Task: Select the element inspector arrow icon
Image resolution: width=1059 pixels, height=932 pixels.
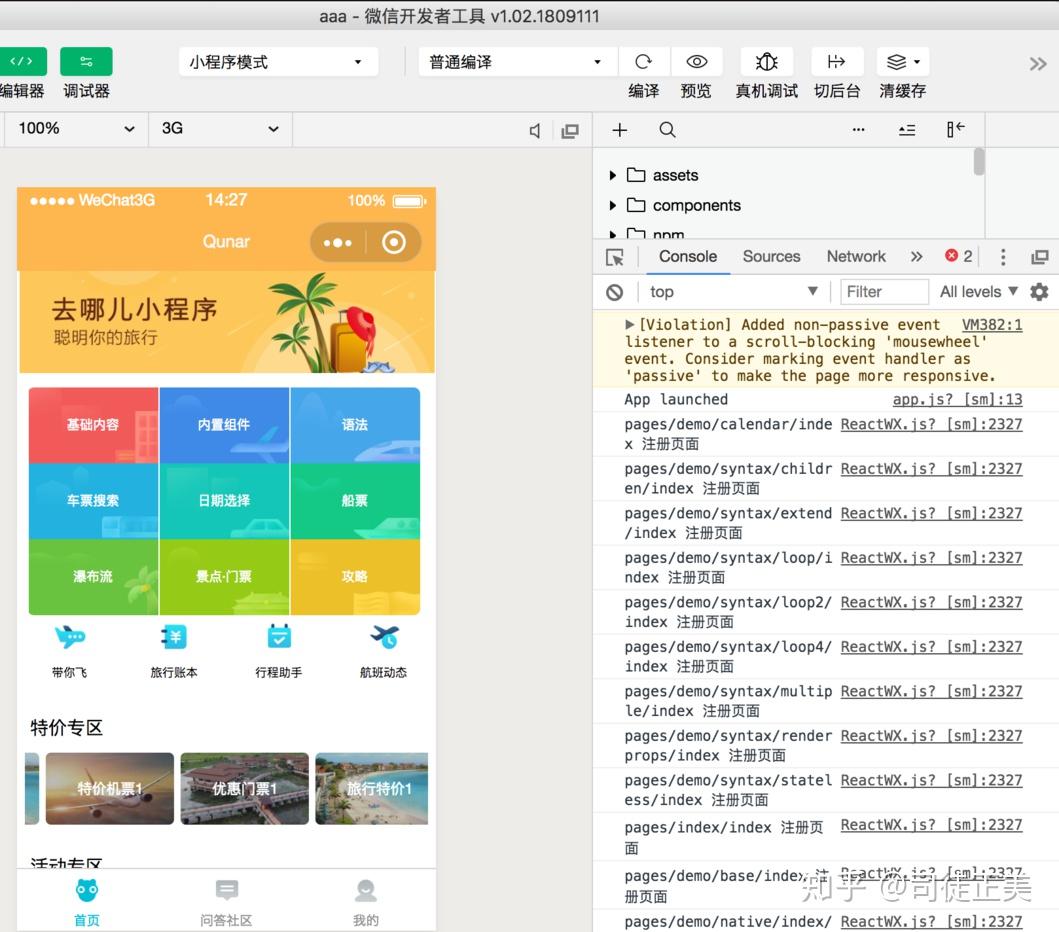Action: [615, 257]
